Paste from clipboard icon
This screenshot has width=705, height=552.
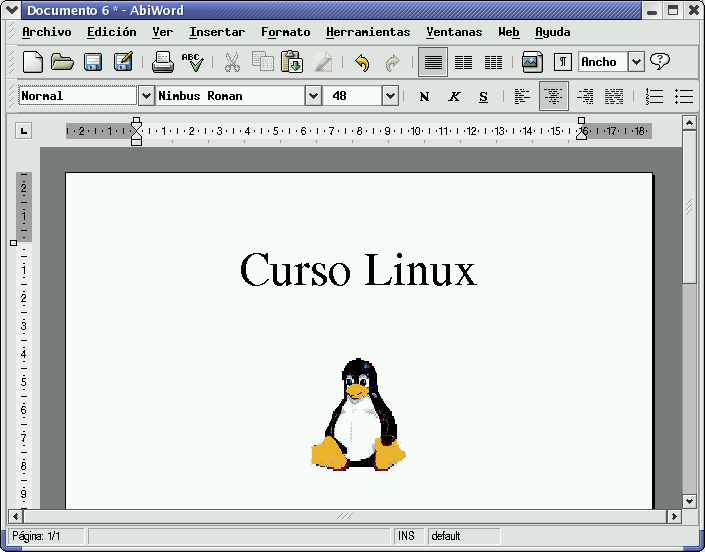[292, 62]
